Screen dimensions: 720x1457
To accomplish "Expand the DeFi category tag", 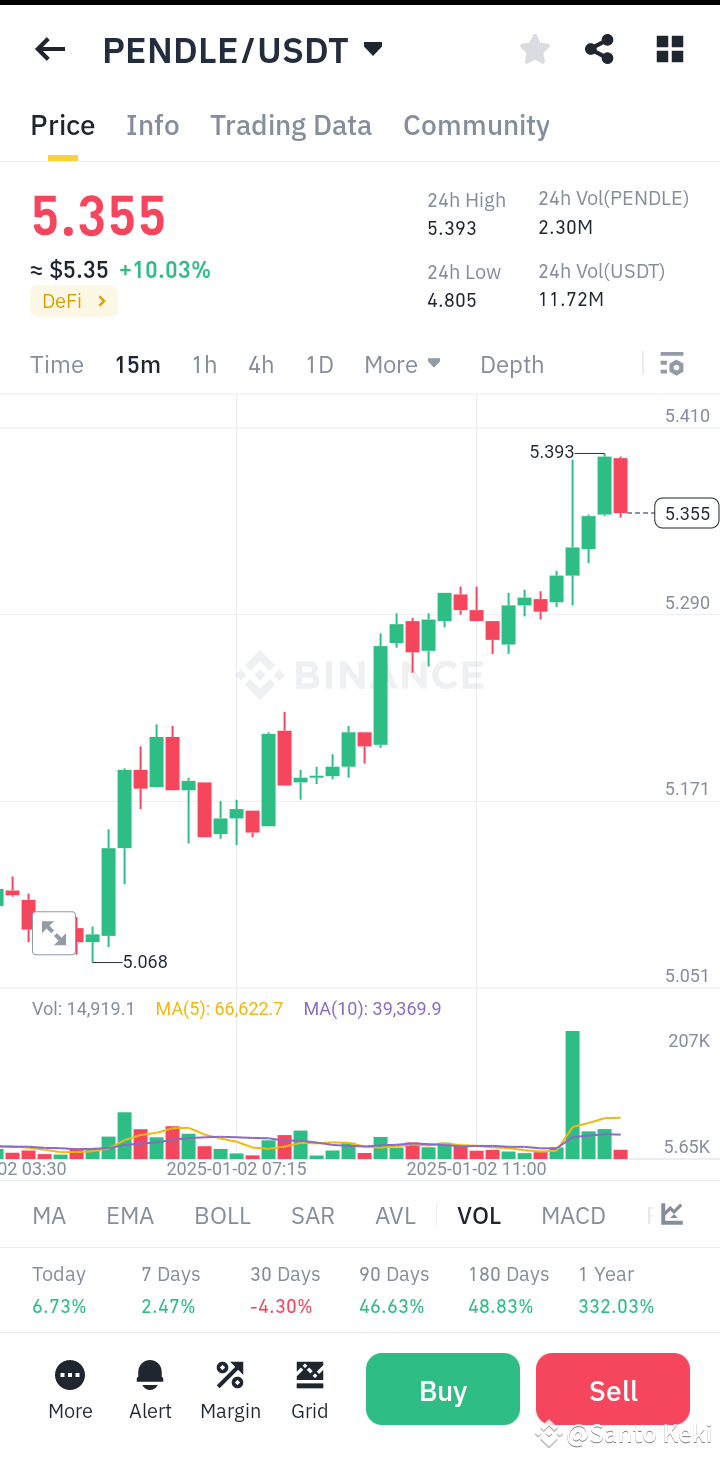I will 73,301.
